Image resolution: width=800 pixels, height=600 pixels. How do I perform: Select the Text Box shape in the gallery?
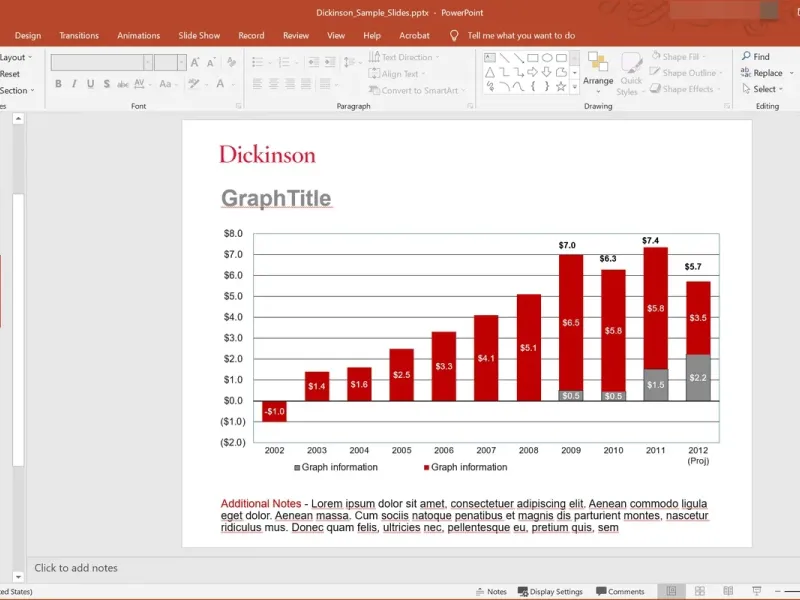(490, 58)
